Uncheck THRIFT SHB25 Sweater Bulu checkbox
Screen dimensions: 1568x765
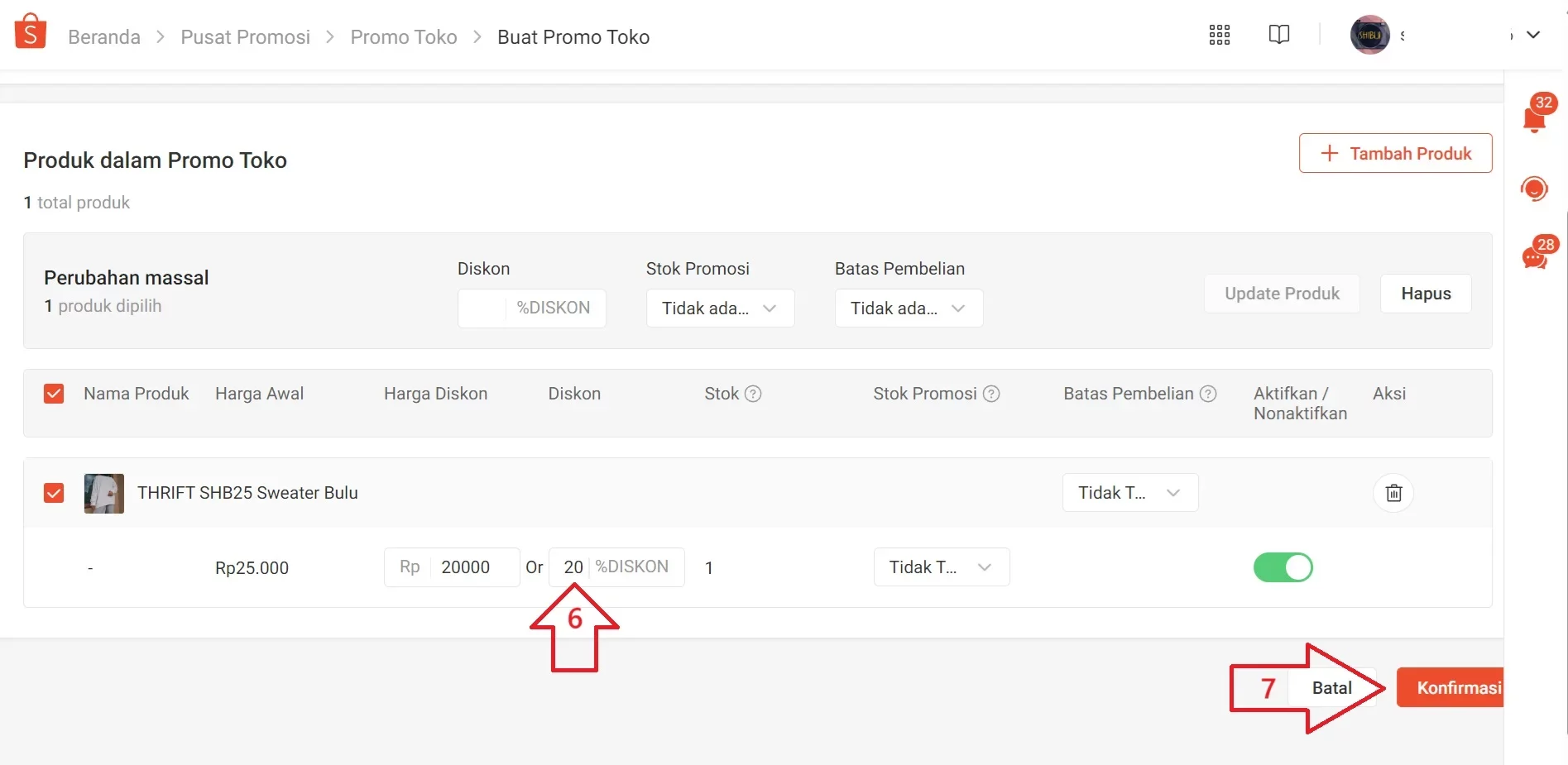tap(54, 493)
